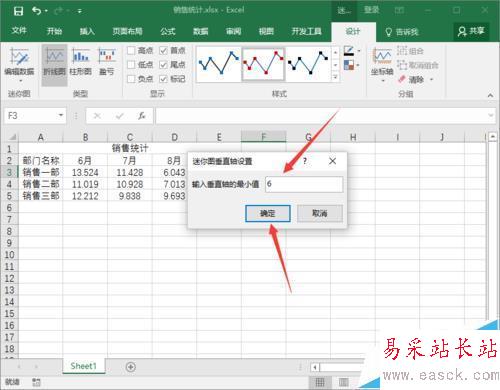Viewport: 500px width, 390px height.
Task: Choose the red-marker sparkline style thumbnail
Action: [263, 64]
